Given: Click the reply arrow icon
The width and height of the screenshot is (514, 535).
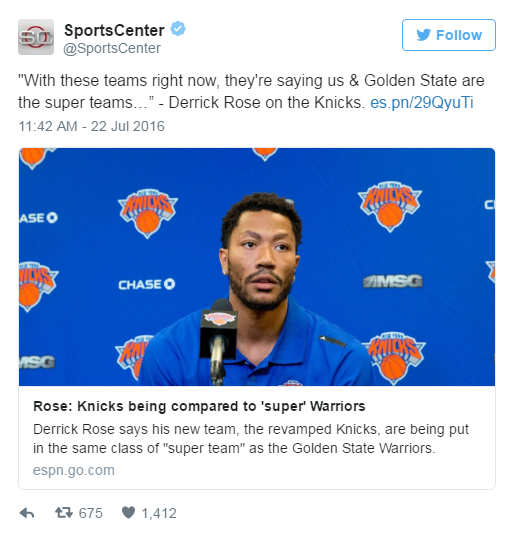Looking at the screenshot, I should pyautogui.click(x=27, y=513).
